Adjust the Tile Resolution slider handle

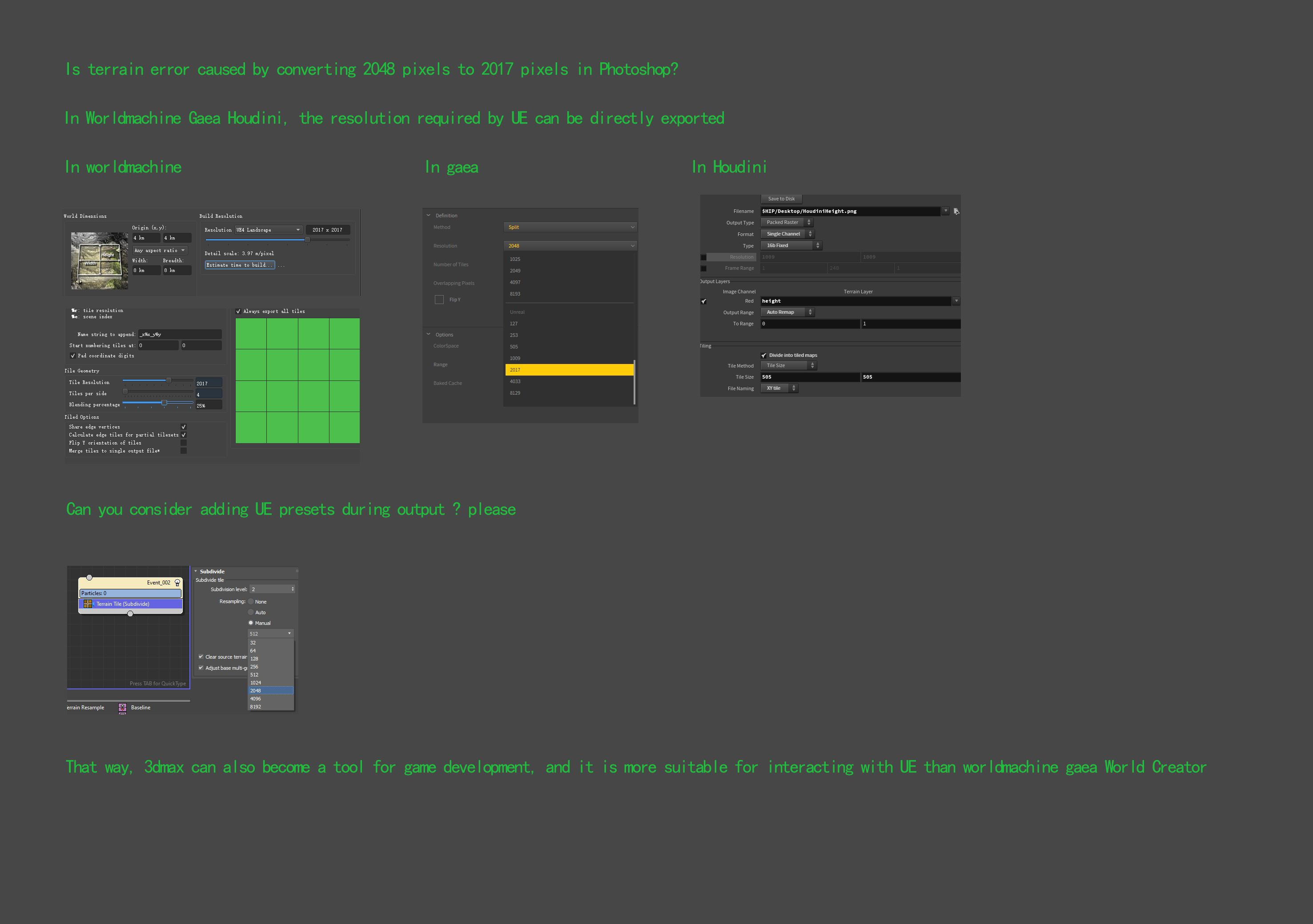coord(169,380)
